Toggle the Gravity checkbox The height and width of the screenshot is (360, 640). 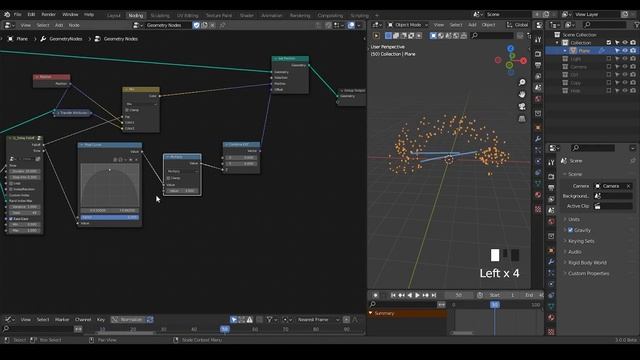570,230
